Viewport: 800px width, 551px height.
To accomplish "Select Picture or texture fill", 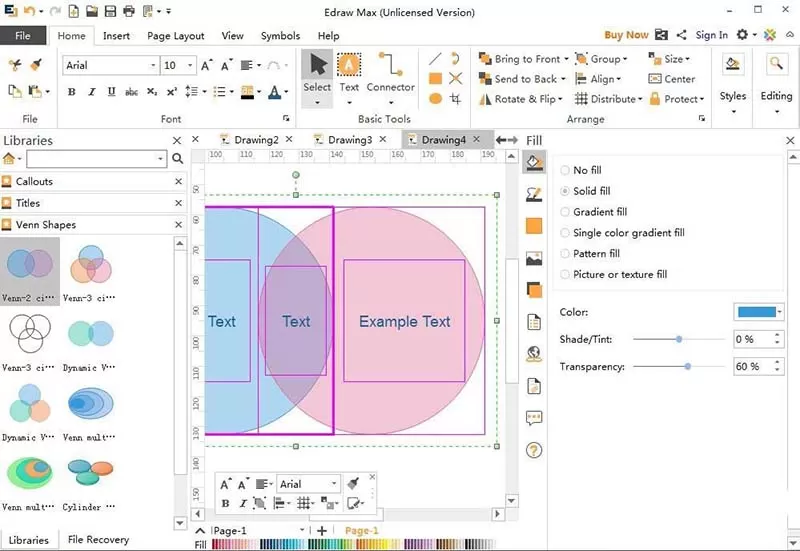I will [614, 274].
